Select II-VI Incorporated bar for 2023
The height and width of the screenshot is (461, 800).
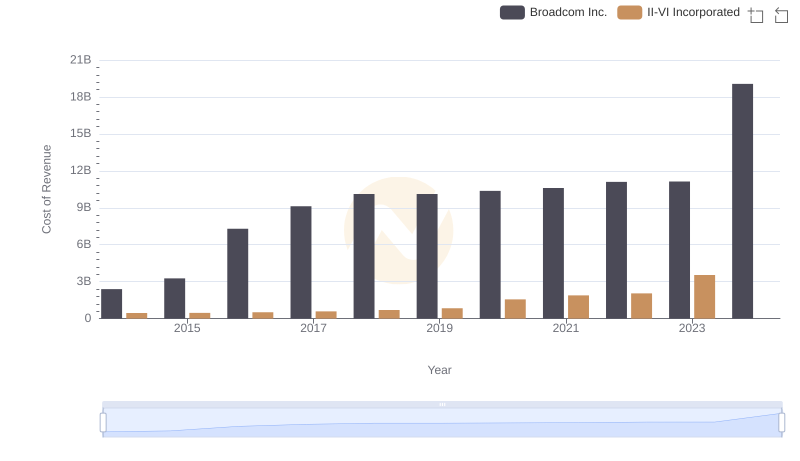[705, 297]
